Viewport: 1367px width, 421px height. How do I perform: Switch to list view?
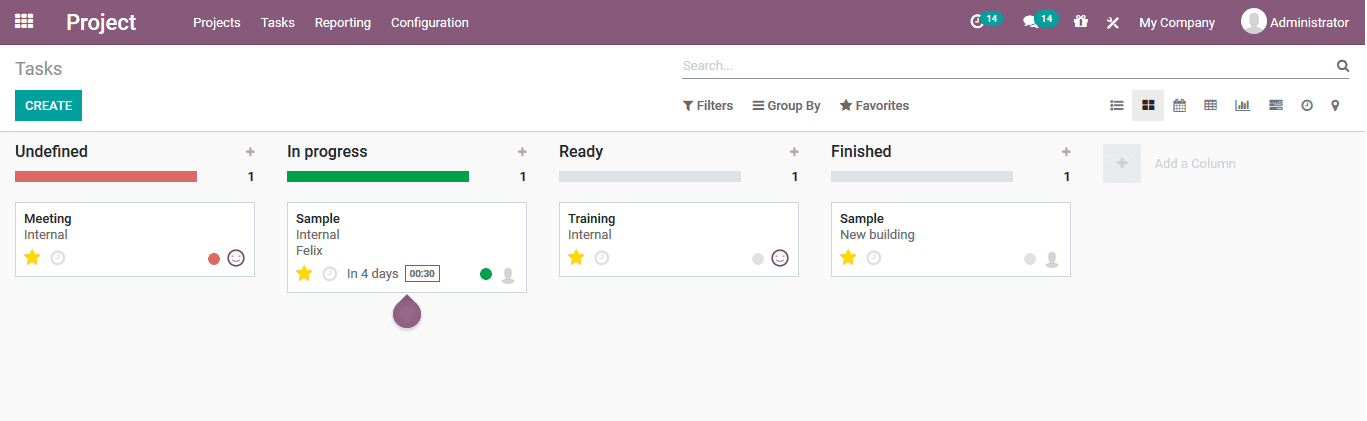pyautogui.click(x=1117, y=105)
